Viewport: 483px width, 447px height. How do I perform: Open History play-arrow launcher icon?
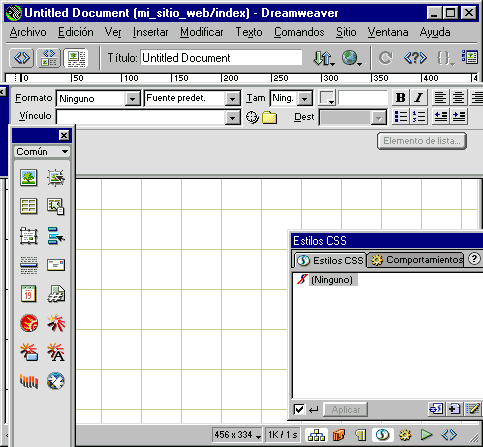(x=426, y=435)
